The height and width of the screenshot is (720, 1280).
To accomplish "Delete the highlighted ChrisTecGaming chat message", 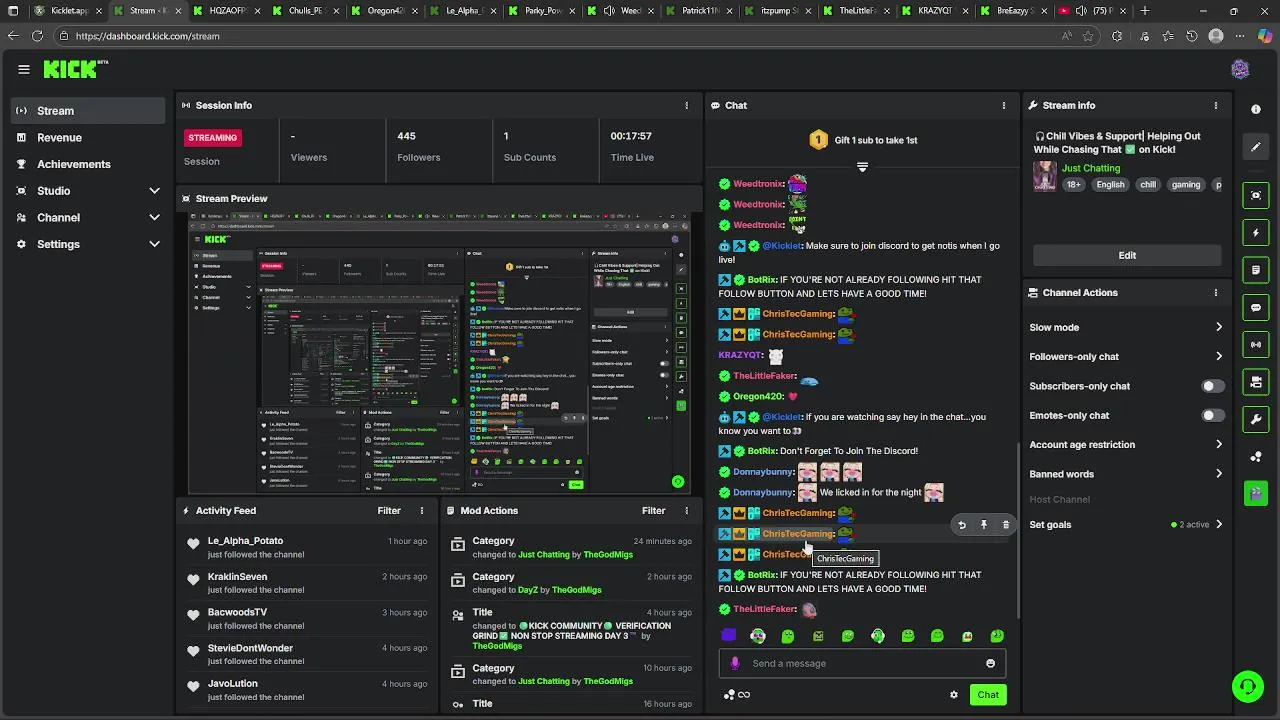I will tap(1006, 525).
